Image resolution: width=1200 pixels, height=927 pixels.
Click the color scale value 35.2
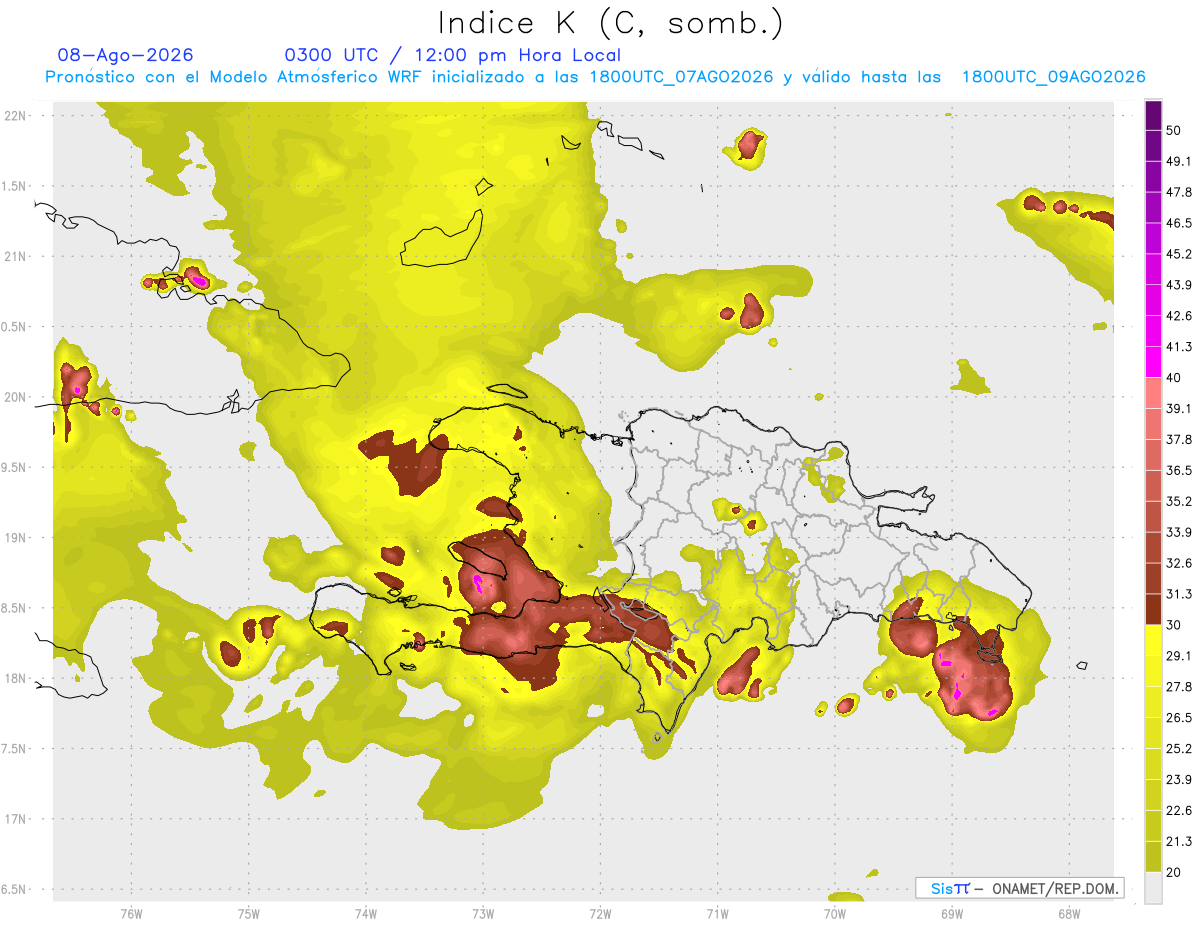pyautogui.click(x=1180, y=501)
